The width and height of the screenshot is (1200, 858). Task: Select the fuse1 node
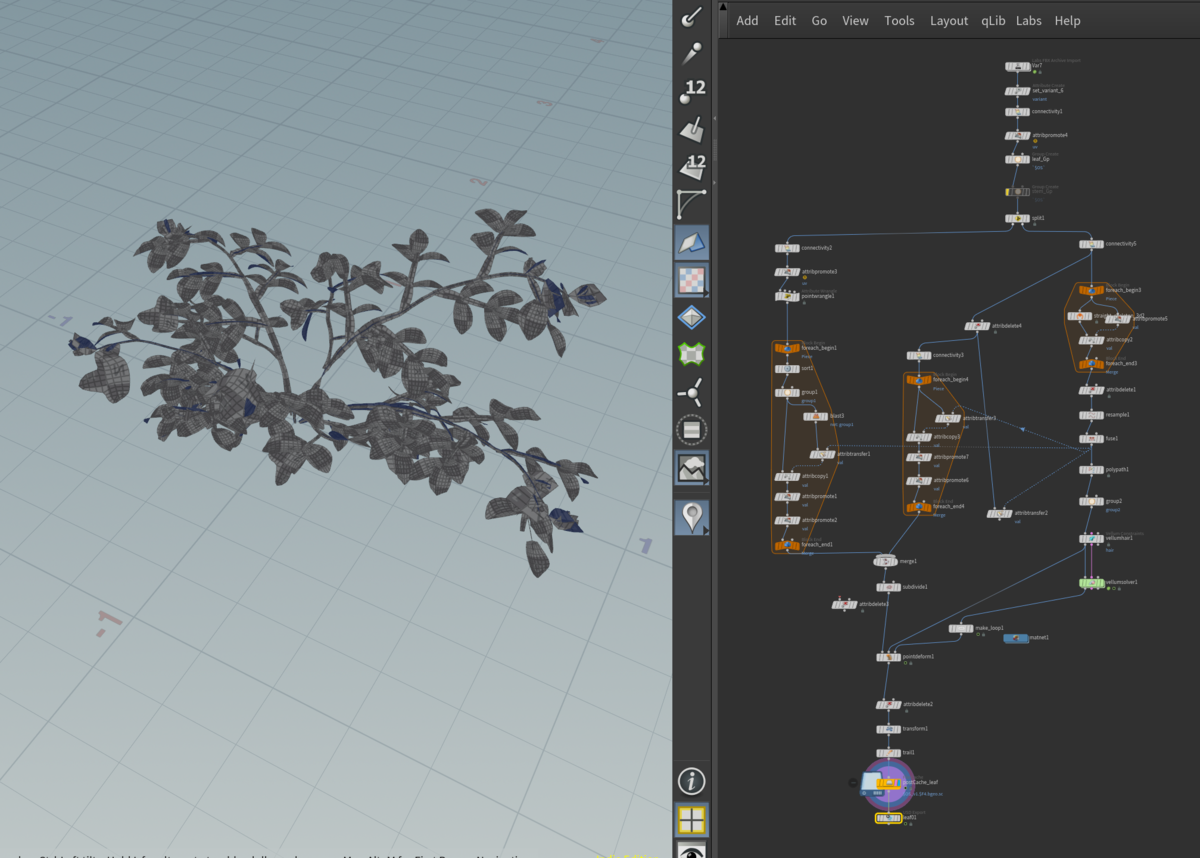click(1091, 439)
